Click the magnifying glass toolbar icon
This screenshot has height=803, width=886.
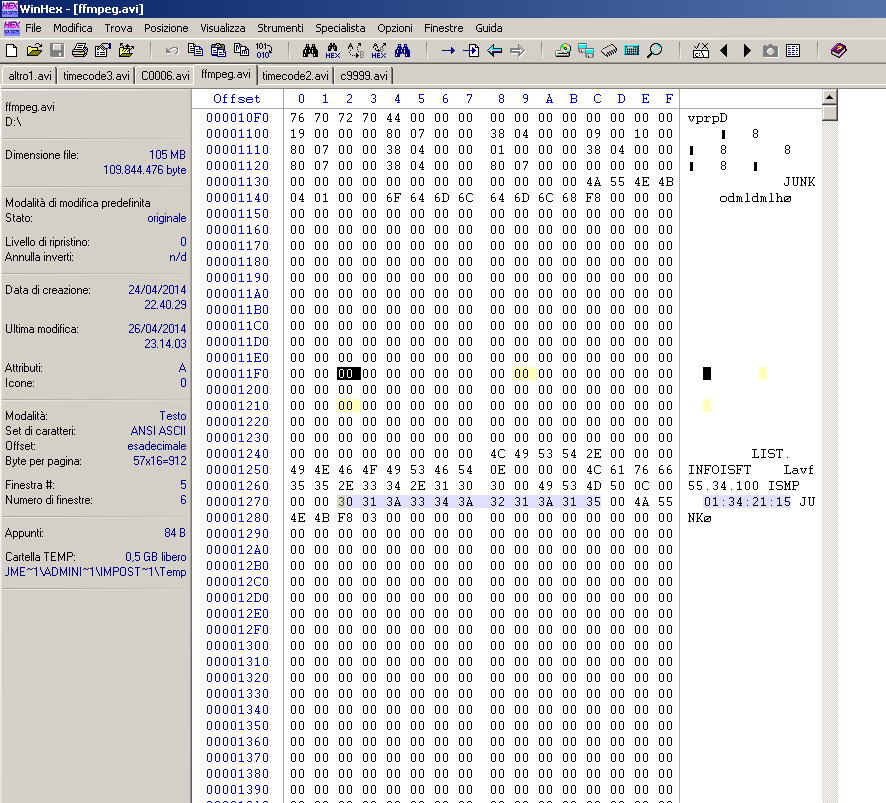click(x=655, y=50)
